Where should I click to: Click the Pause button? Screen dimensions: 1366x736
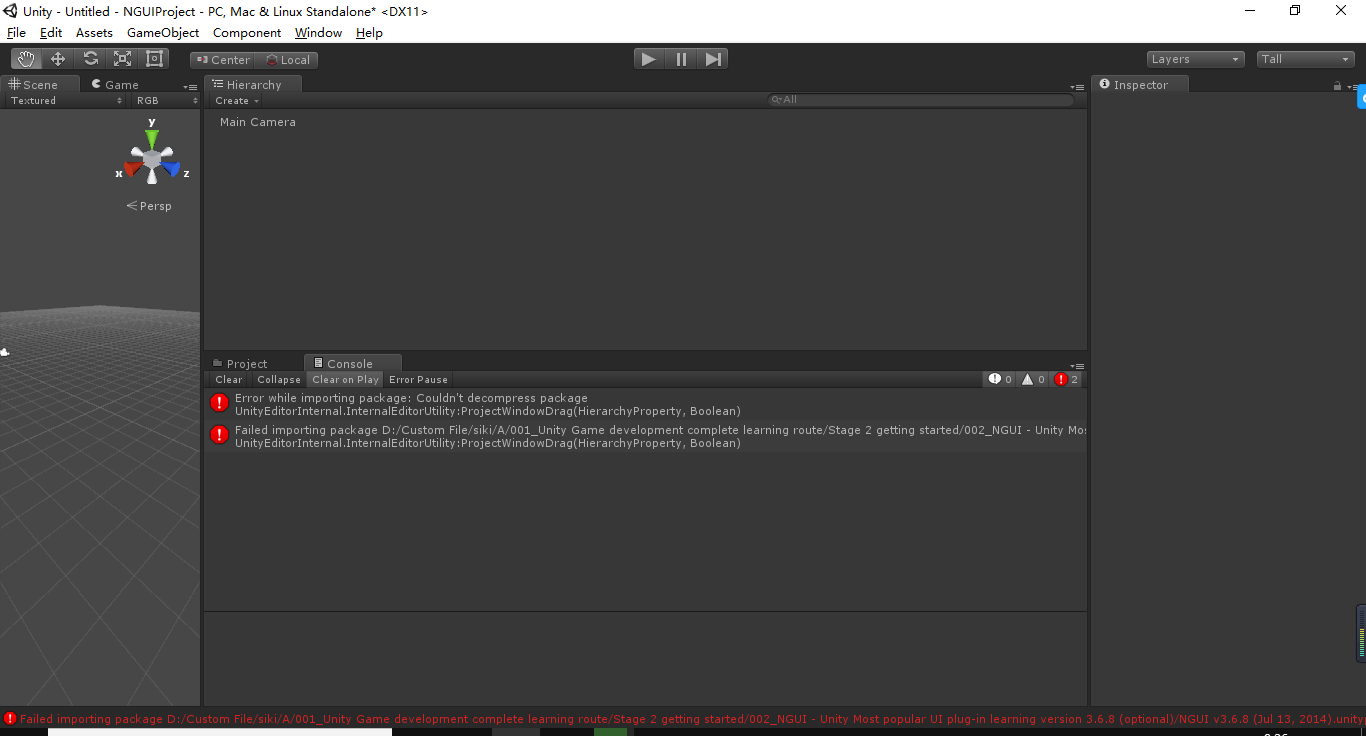[681, 59]
